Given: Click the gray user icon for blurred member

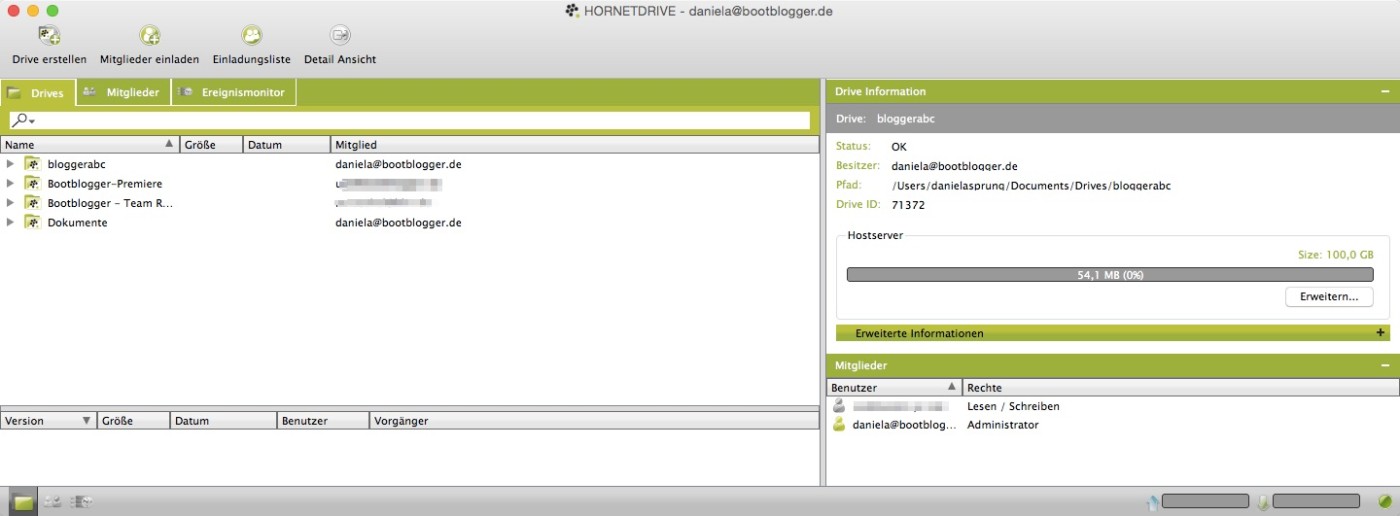Looking at the screenshot, I should (839, 406).
